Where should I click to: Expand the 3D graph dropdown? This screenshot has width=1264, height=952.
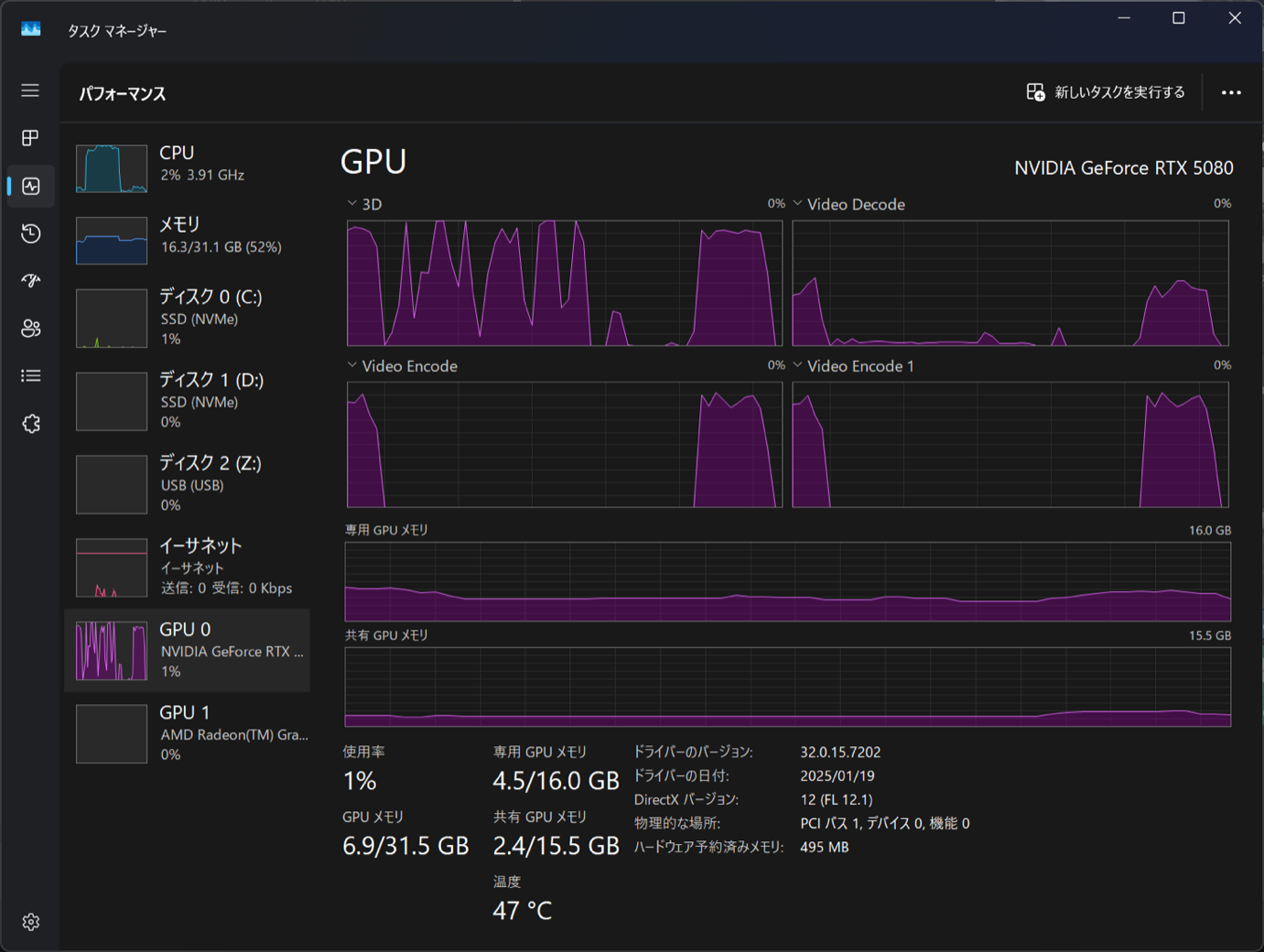pos(352,204)
